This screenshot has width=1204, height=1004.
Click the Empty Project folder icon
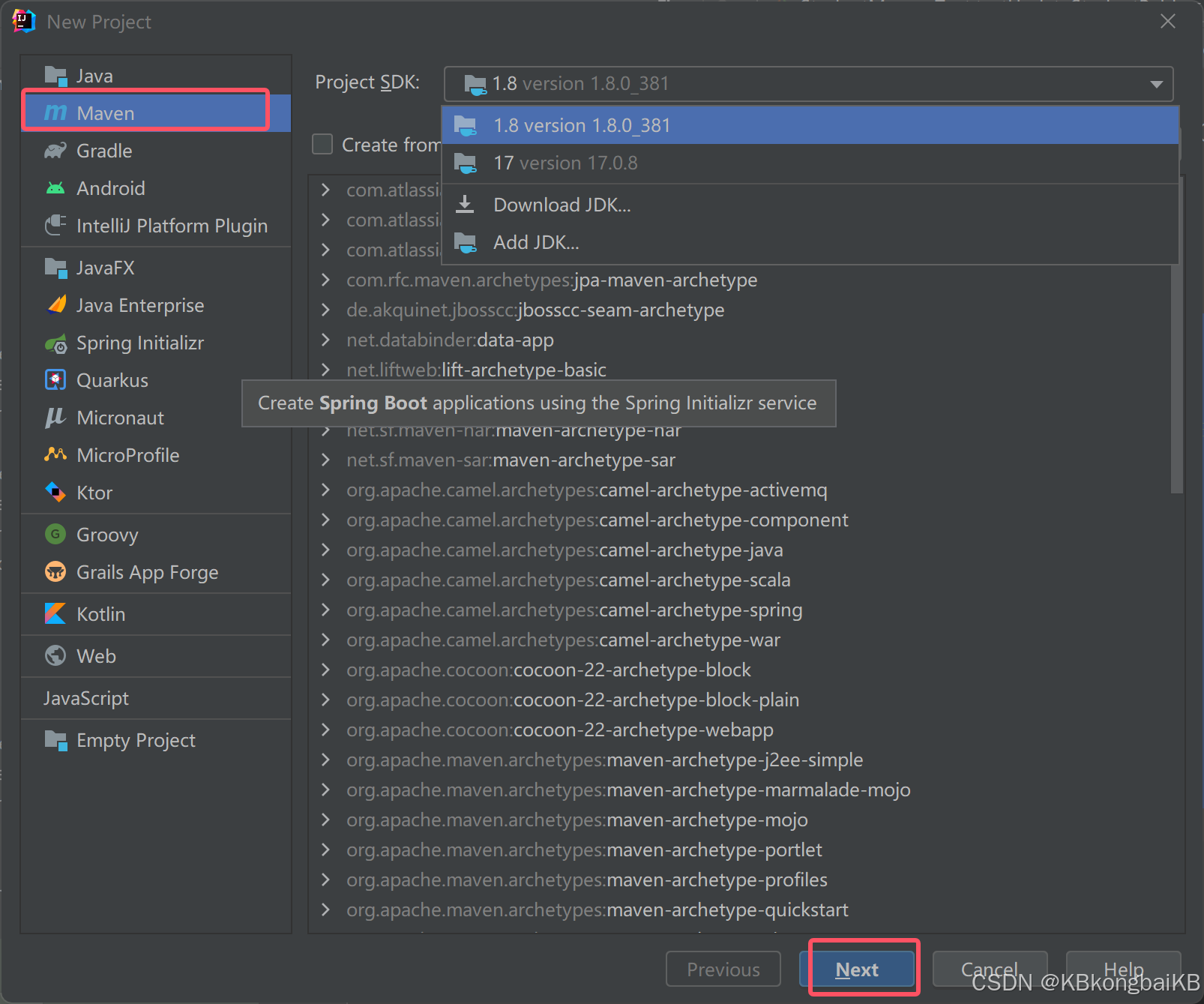pos(55,740)
